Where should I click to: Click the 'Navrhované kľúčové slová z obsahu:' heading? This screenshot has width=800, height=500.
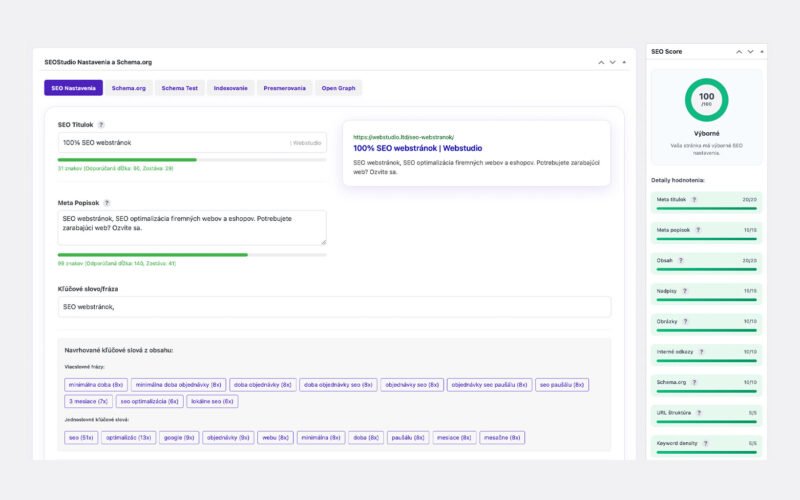coord(118,351)
